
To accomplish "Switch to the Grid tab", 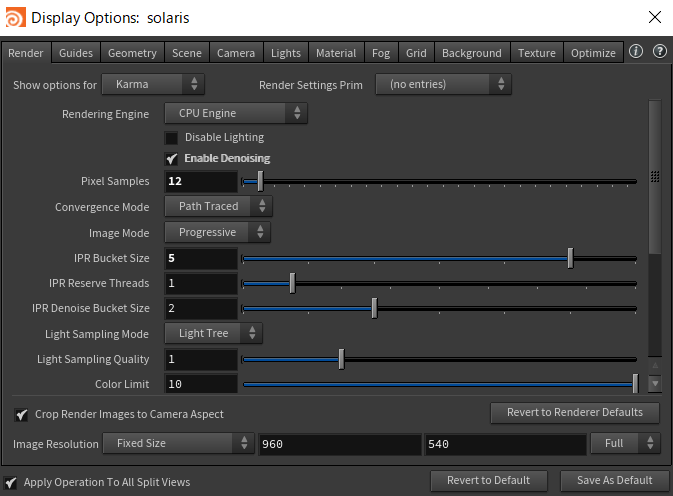I will (x=416, y=53).
